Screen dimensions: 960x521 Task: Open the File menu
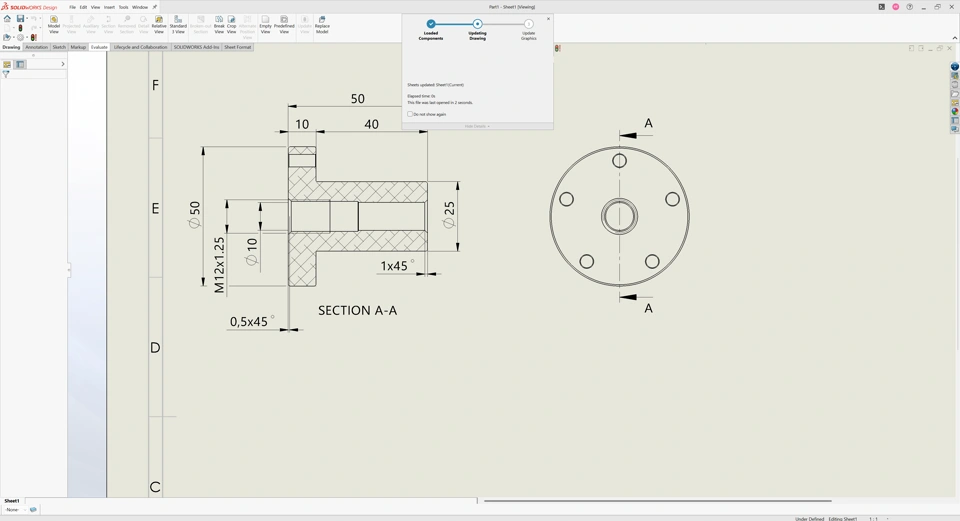(72, 7)
